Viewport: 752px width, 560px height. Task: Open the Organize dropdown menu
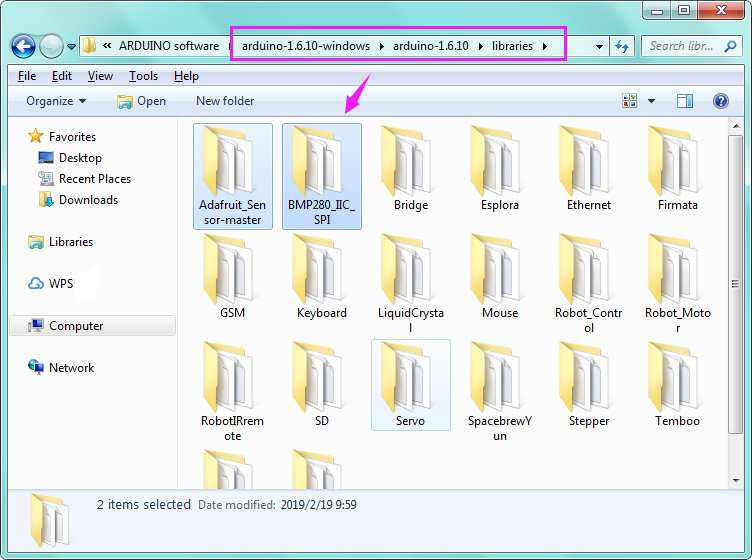click(56, 101)
